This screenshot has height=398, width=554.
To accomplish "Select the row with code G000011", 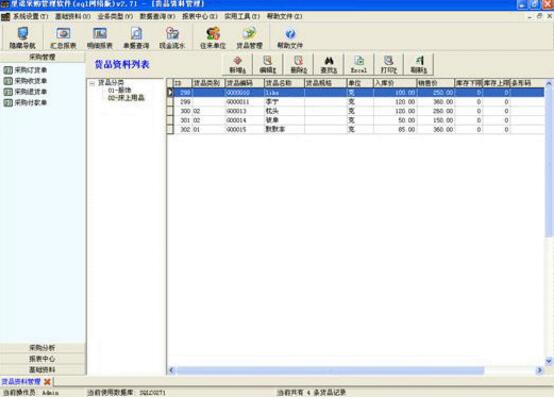I will point(355,102).
